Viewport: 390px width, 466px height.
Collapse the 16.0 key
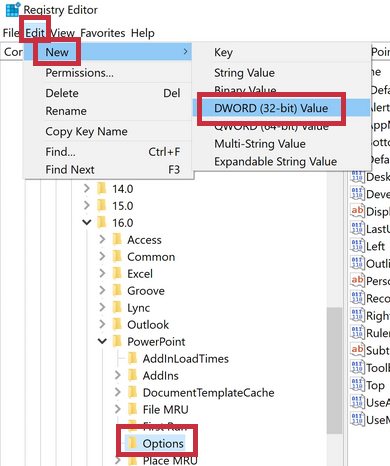tap(87, 222)
